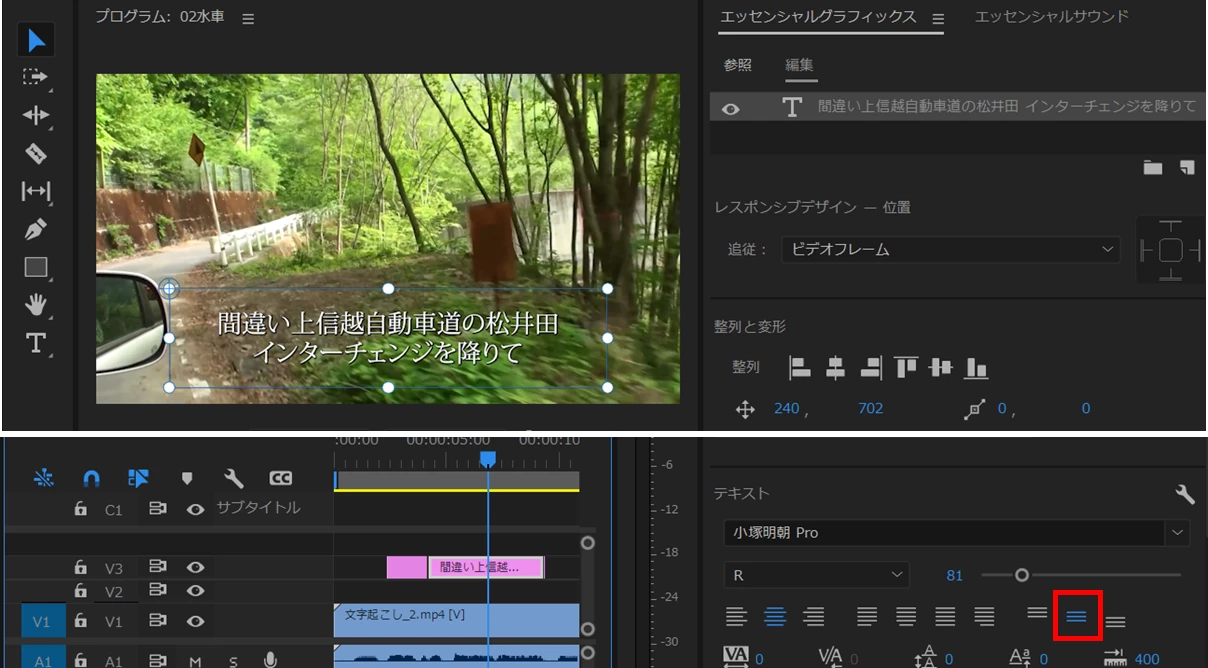Image resolution: width=1208 pixels, height=668 pixels.
Task: Click the responsive design pin widget
Action: coord(1171,250)
